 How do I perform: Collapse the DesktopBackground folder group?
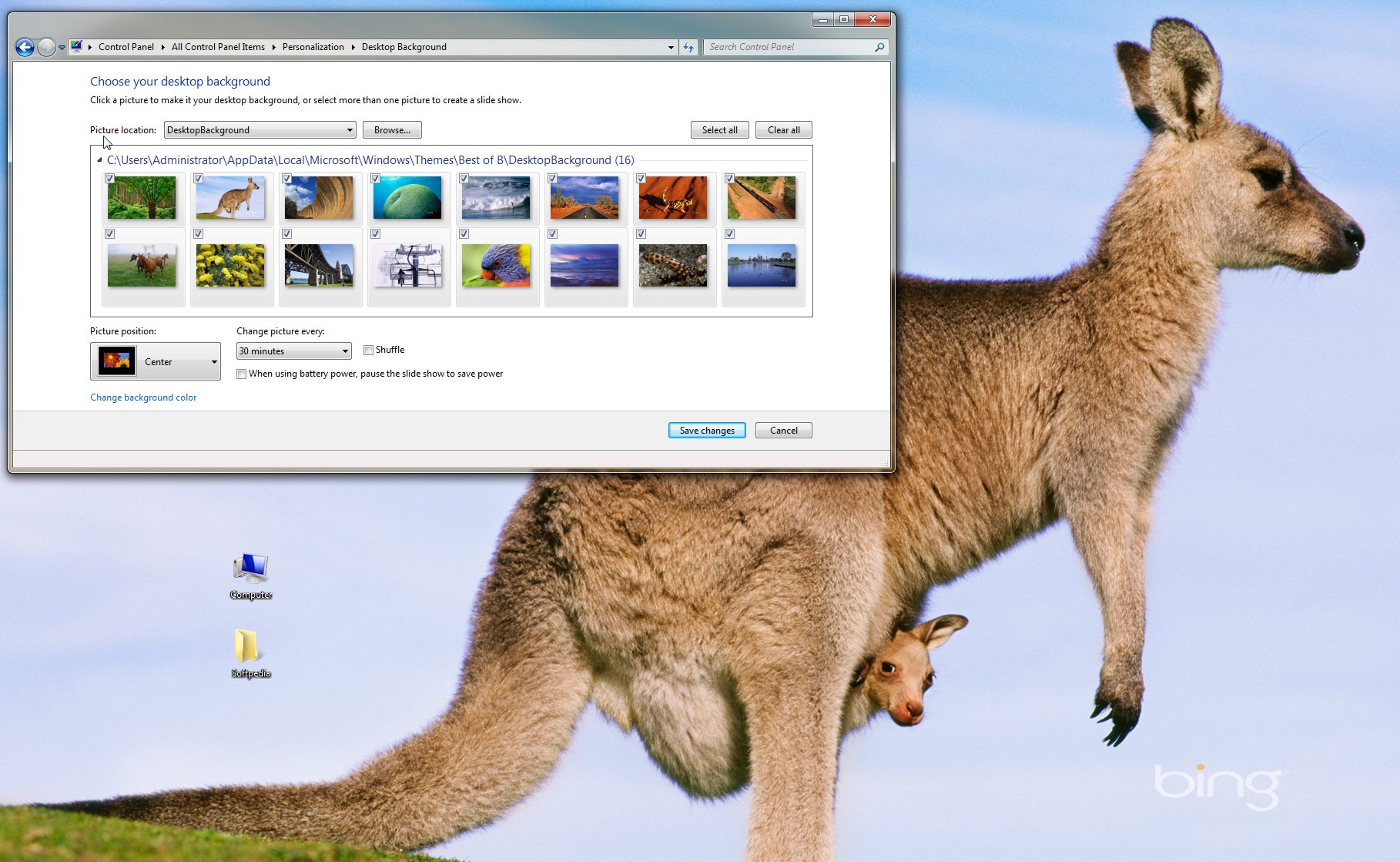pos(99,160)
